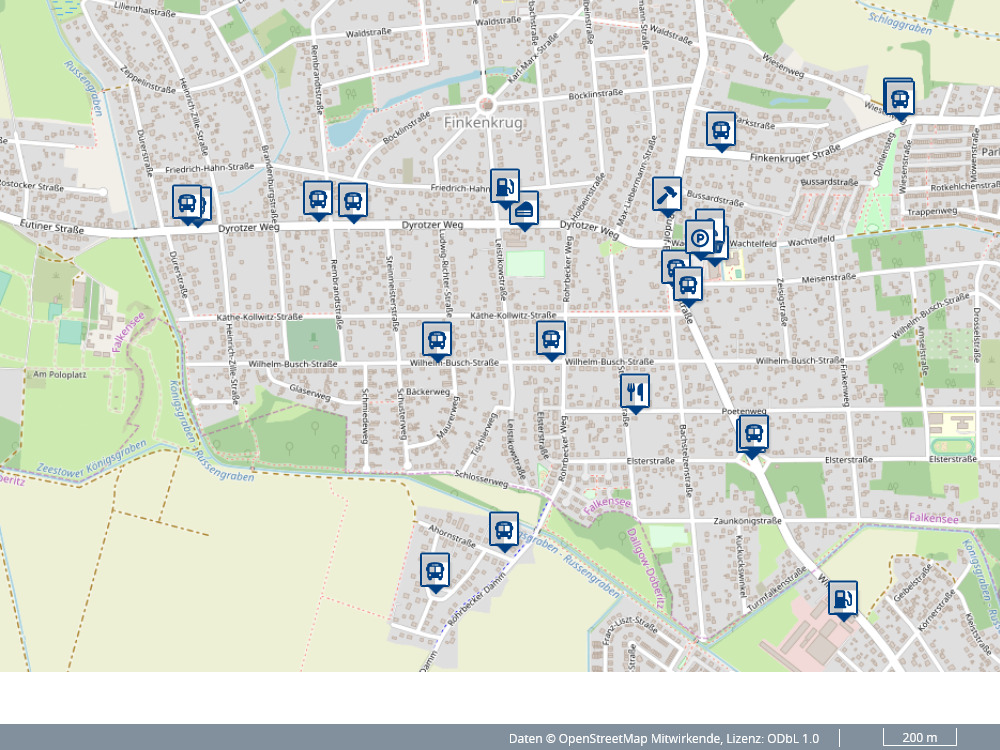This screenshot has height=750, width=1000.
Task: Select the hammer craftsman marker by Bussardstraße
Action: 666,194
